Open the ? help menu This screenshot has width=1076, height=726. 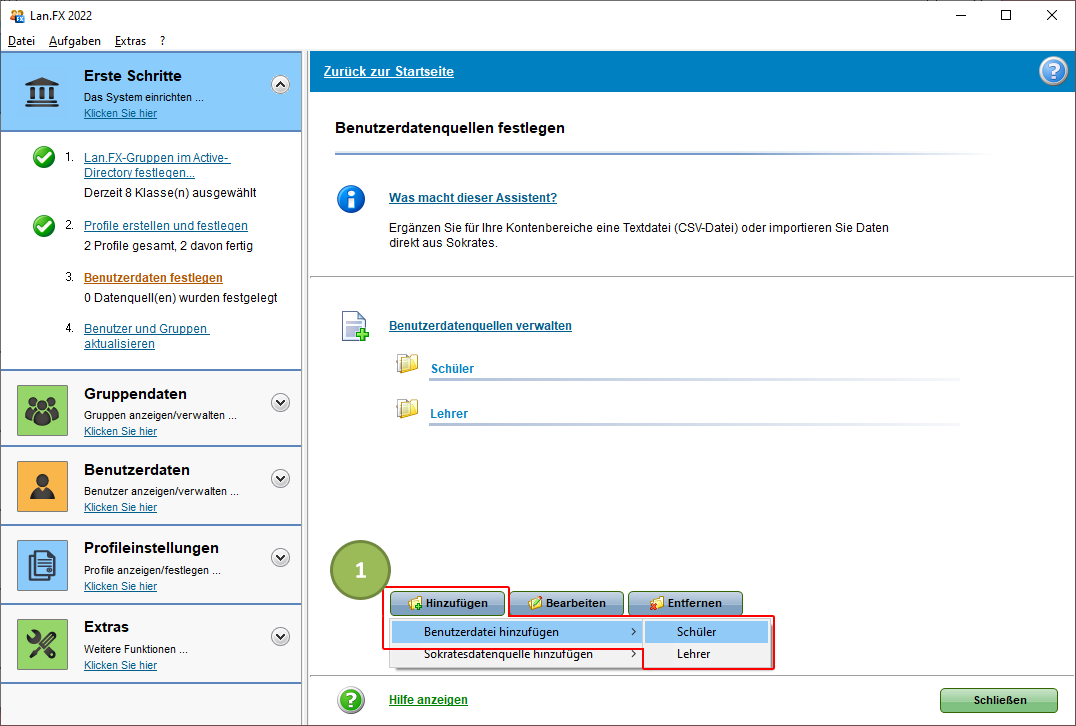163,41
